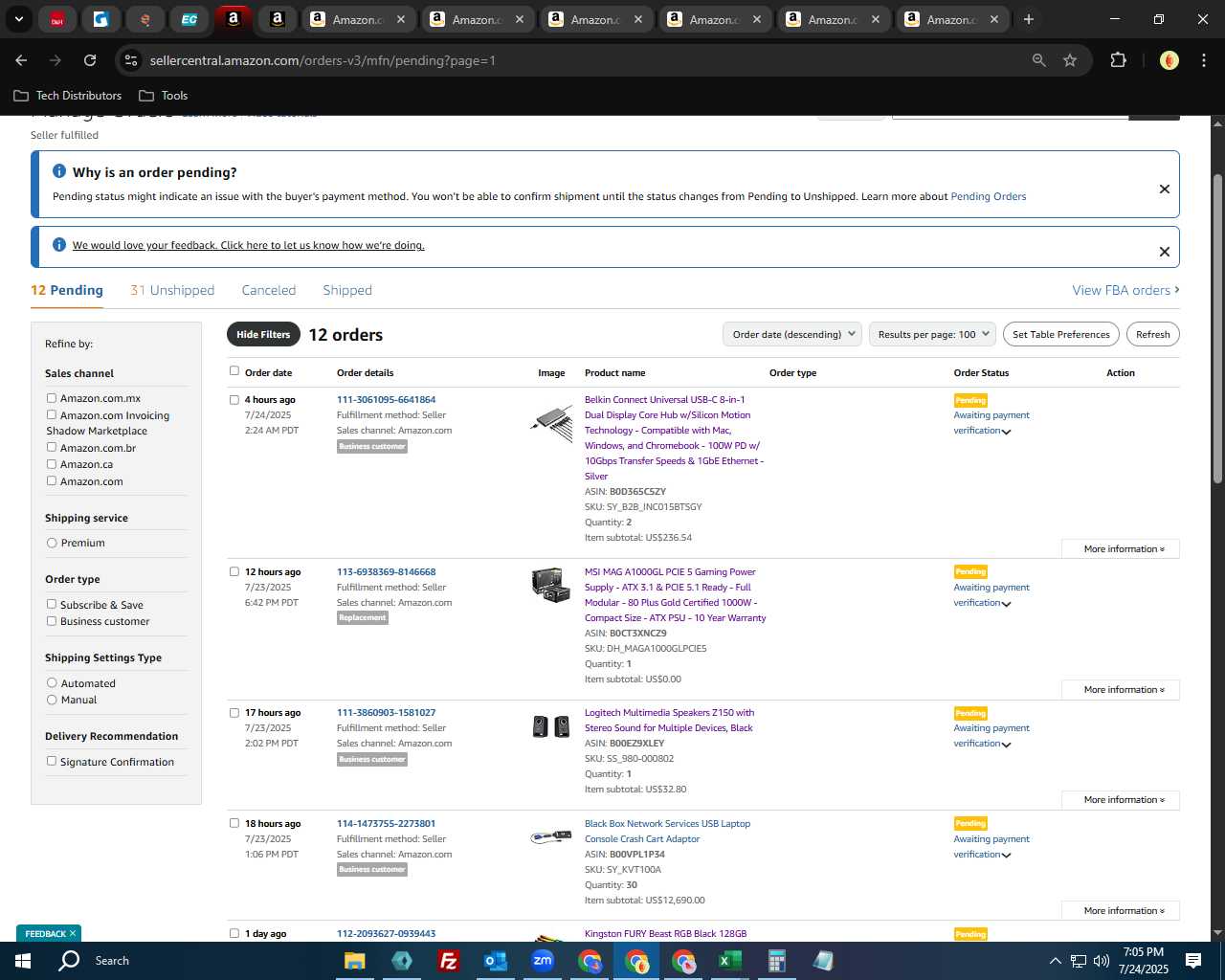Open the Tools bookmark folder

tap(164, 96)
